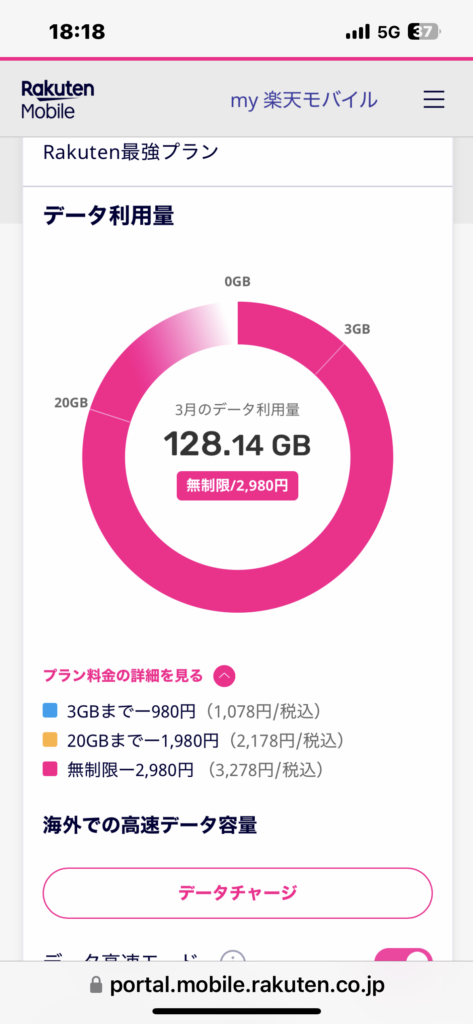This screenshot has height=1024, width=473.
Task: Tap the battery indicator icon
Action: coord(425,31)
